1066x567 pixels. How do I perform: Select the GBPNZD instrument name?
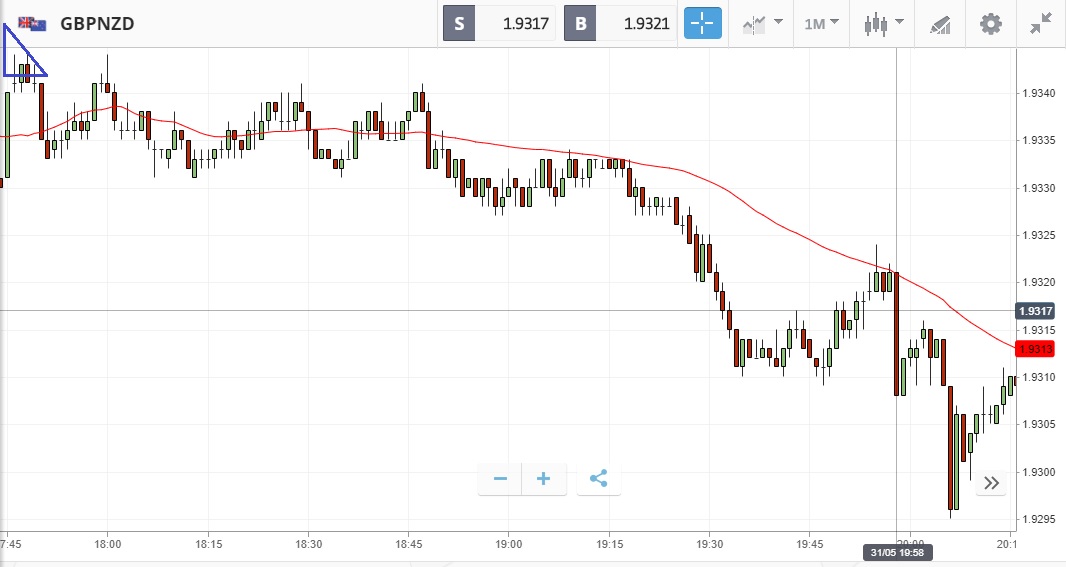97,23
